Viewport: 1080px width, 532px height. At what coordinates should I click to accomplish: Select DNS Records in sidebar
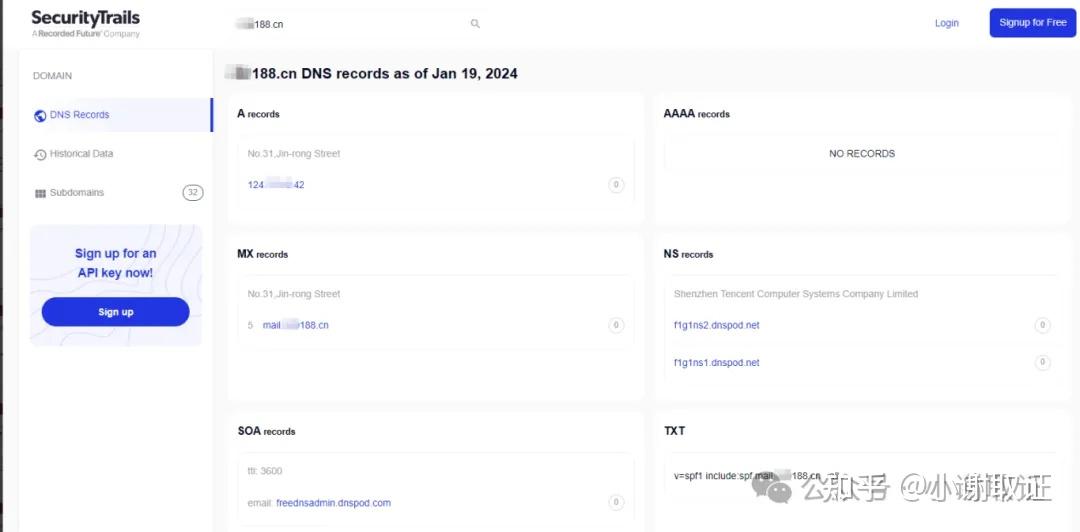point(116,115)
